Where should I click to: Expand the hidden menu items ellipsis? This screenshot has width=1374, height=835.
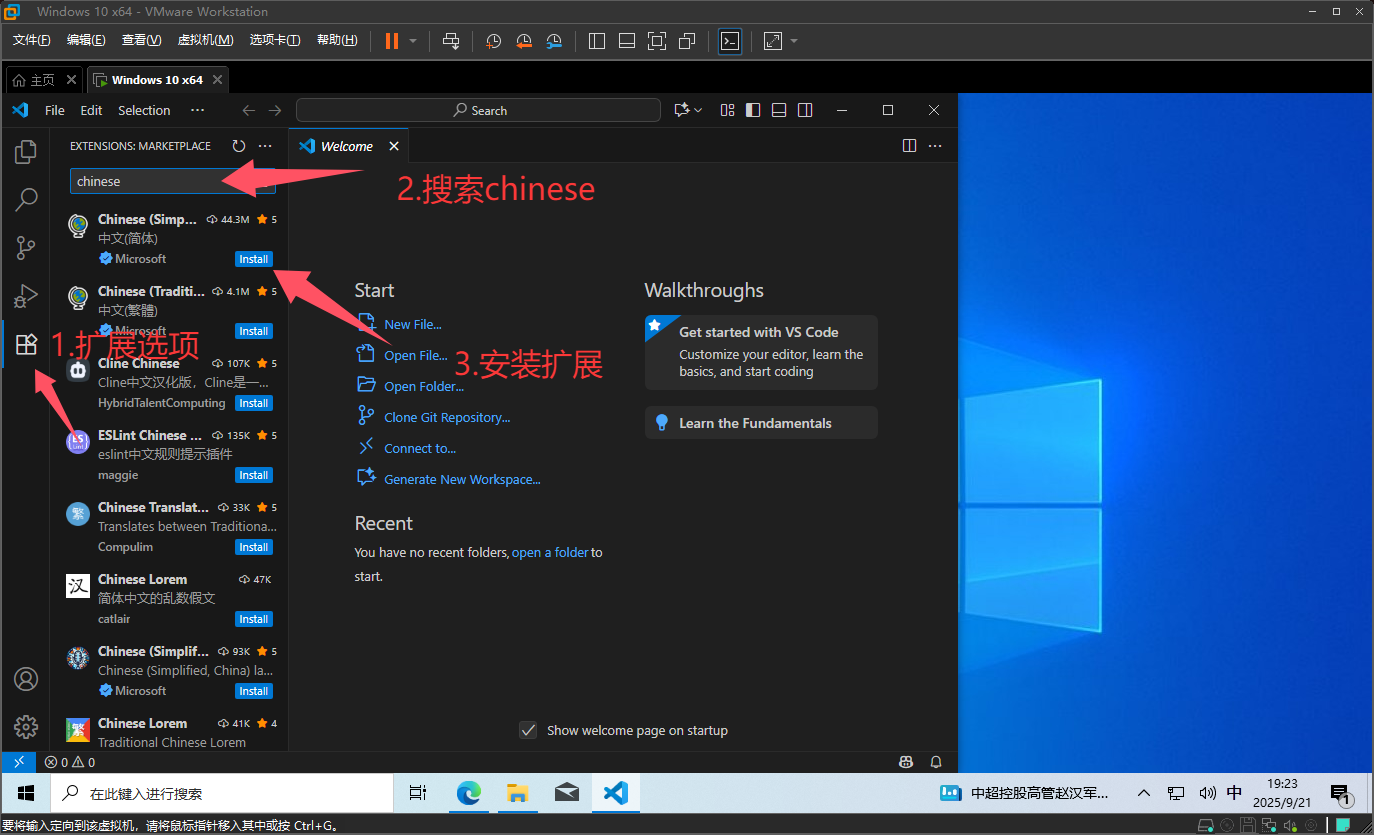pos(197,110)
